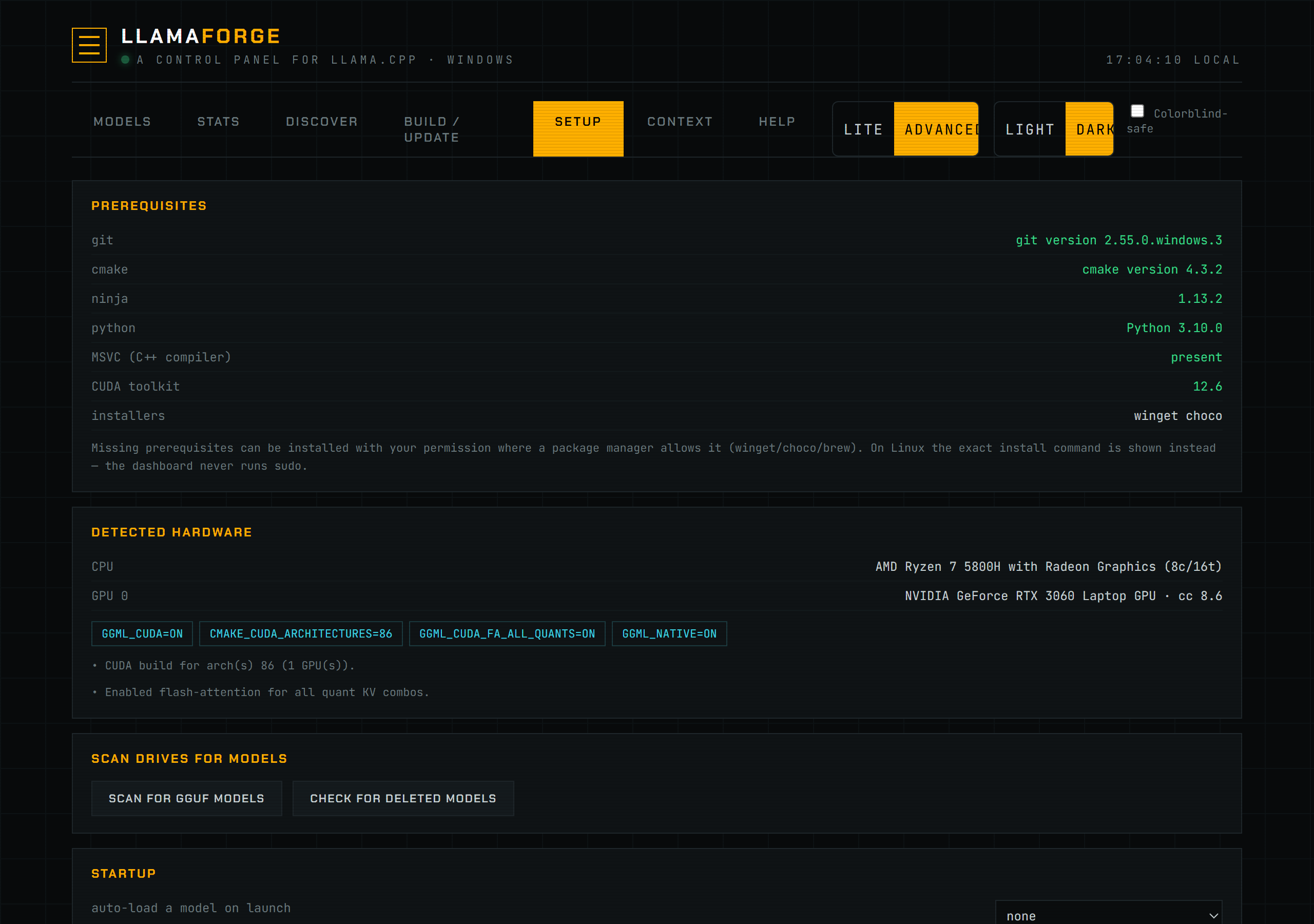Viewport: 1314px width, 924px height.
Task: Go to the Discover tab
Action: coord(322,121)
